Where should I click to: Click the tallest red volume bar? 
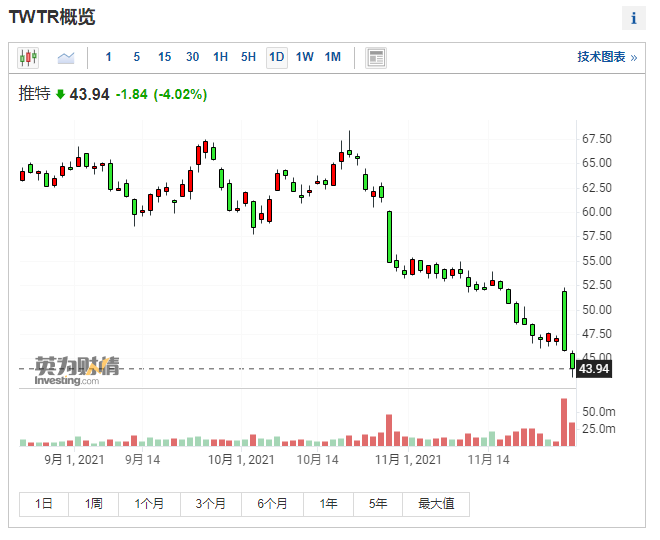pos(564,422)
